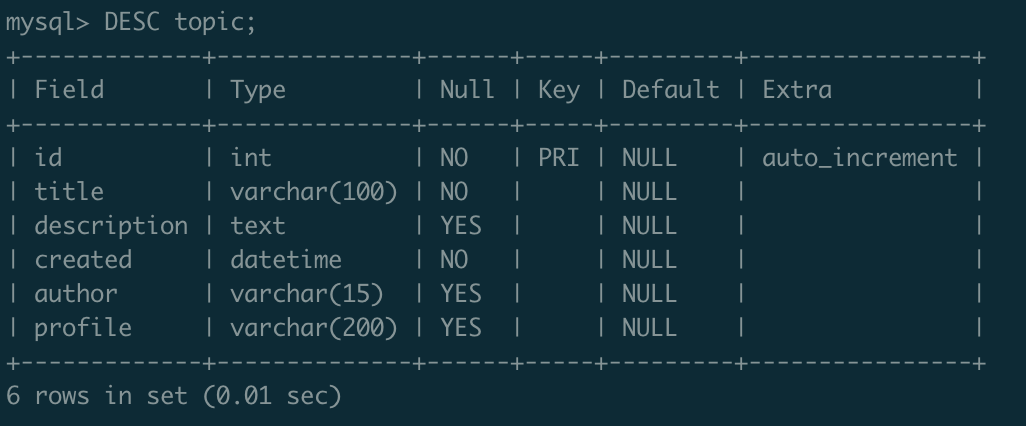Click the Default column header
The width and height of the screenshot is (1026, 426).
coord(670,90)
